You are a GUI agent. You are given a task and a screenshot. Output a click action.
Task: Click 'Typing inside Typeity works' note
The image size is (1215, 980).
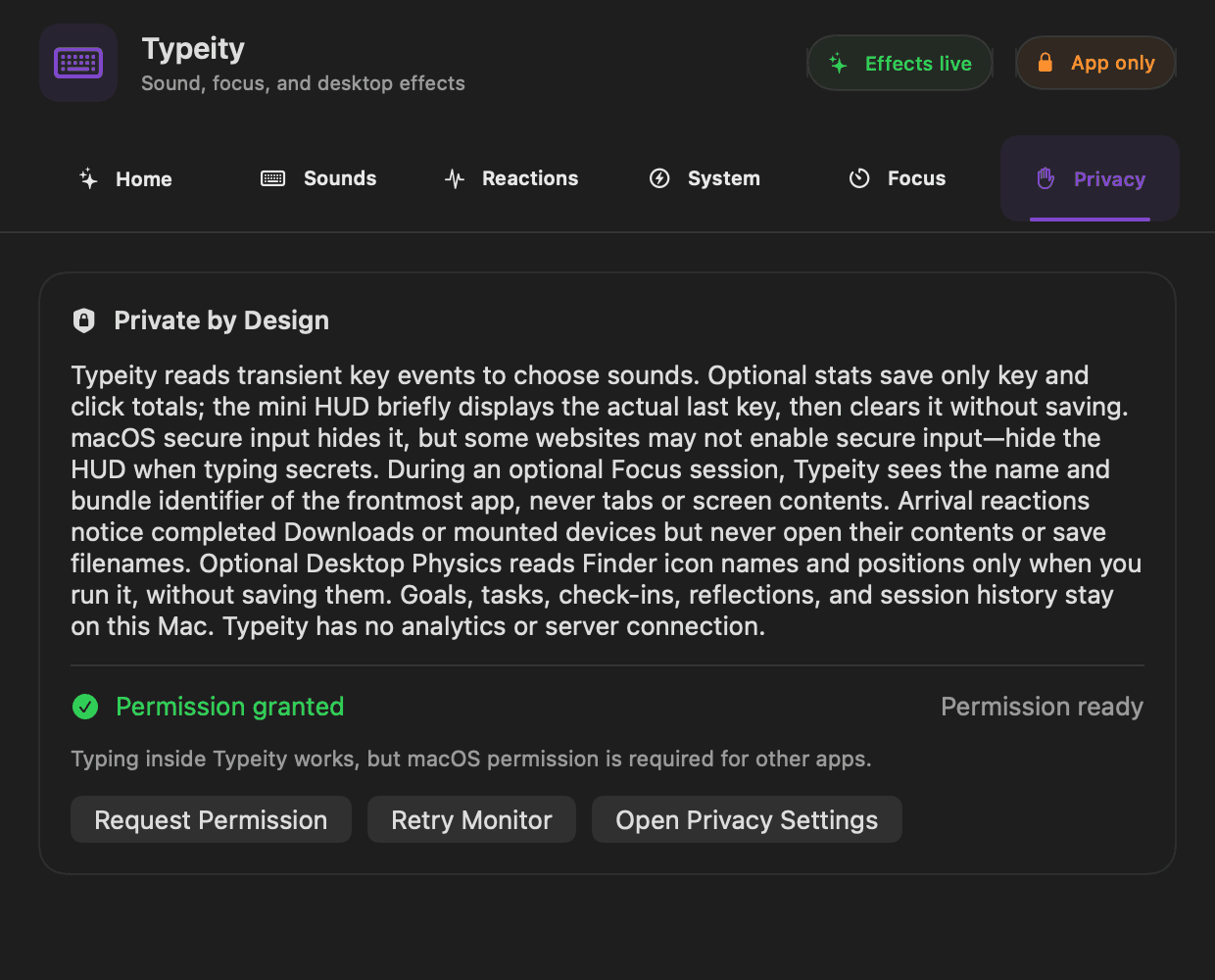pyautogui.click(x=471, y=759)
